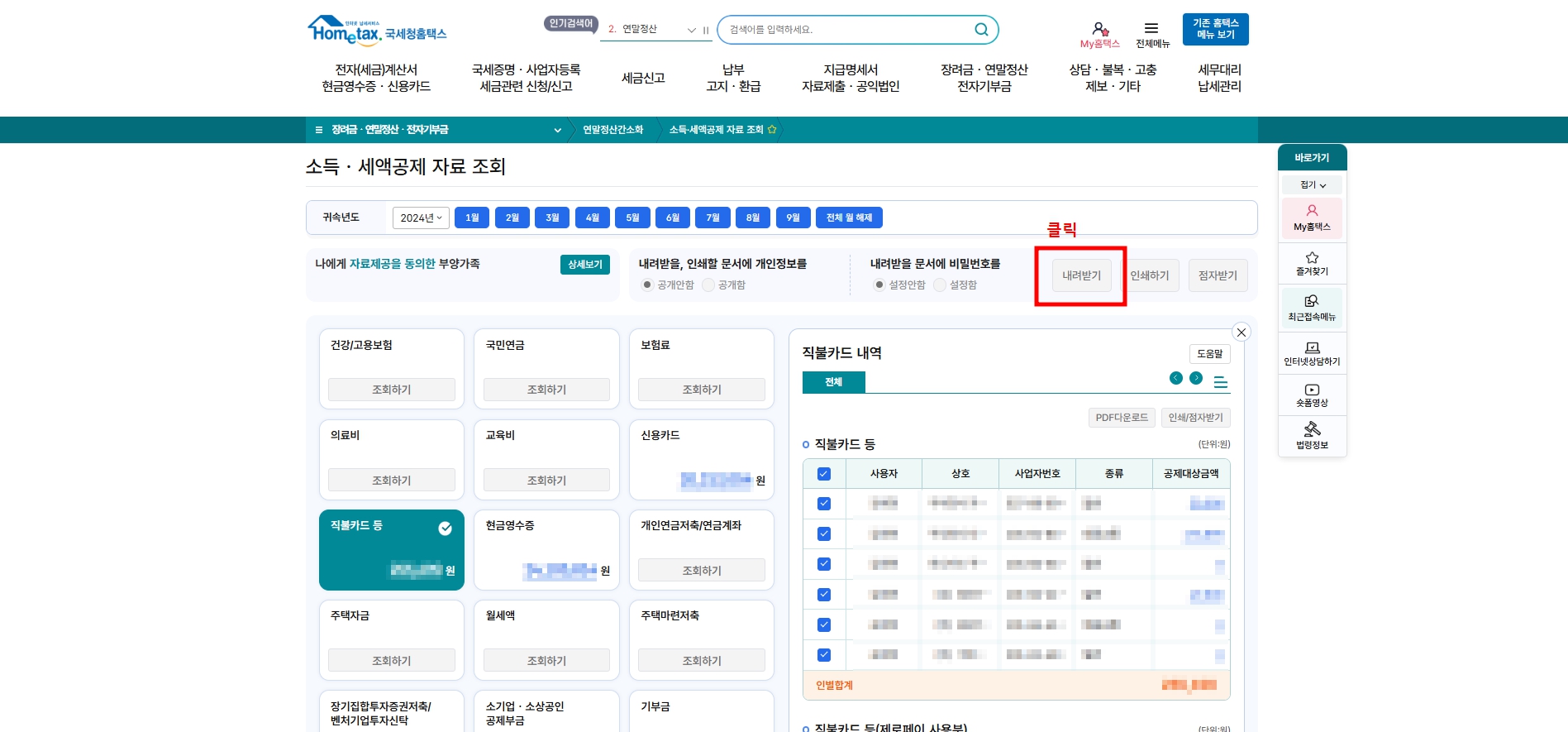Viewport: 1568px width, 732px height.
Task: Pause the popular search rotation
Action: pyautogui.click(x=706, y=30)
